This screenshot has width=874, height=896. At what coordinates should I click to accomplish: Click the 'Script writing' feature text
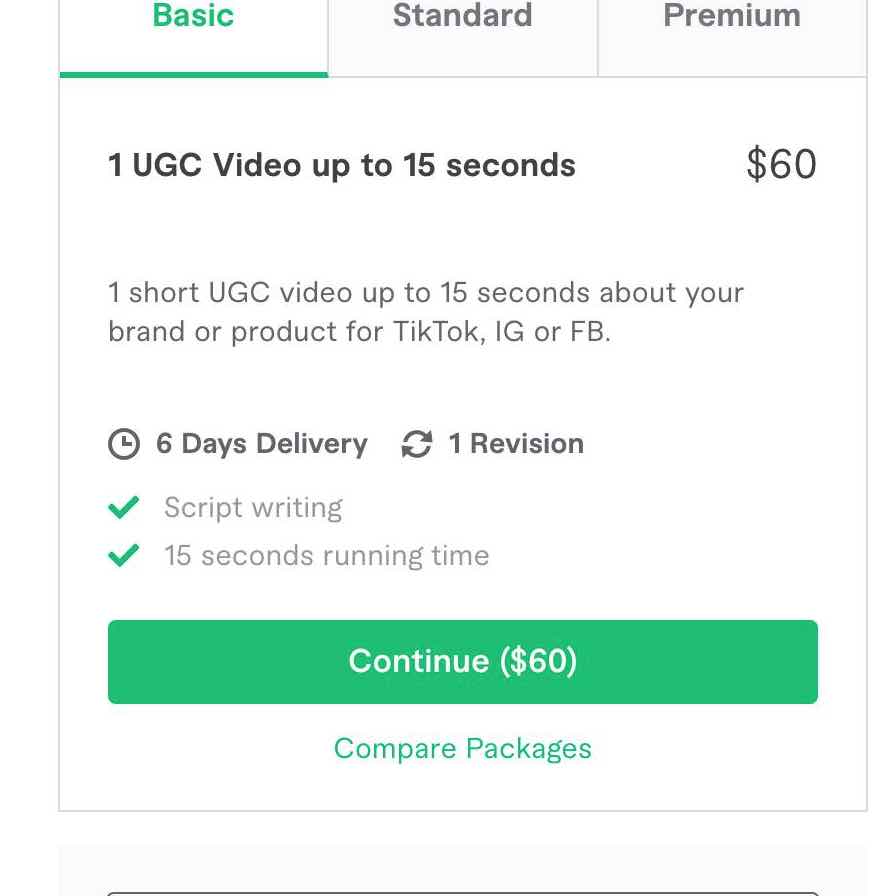pyautogui.click(x=253, y=507)
